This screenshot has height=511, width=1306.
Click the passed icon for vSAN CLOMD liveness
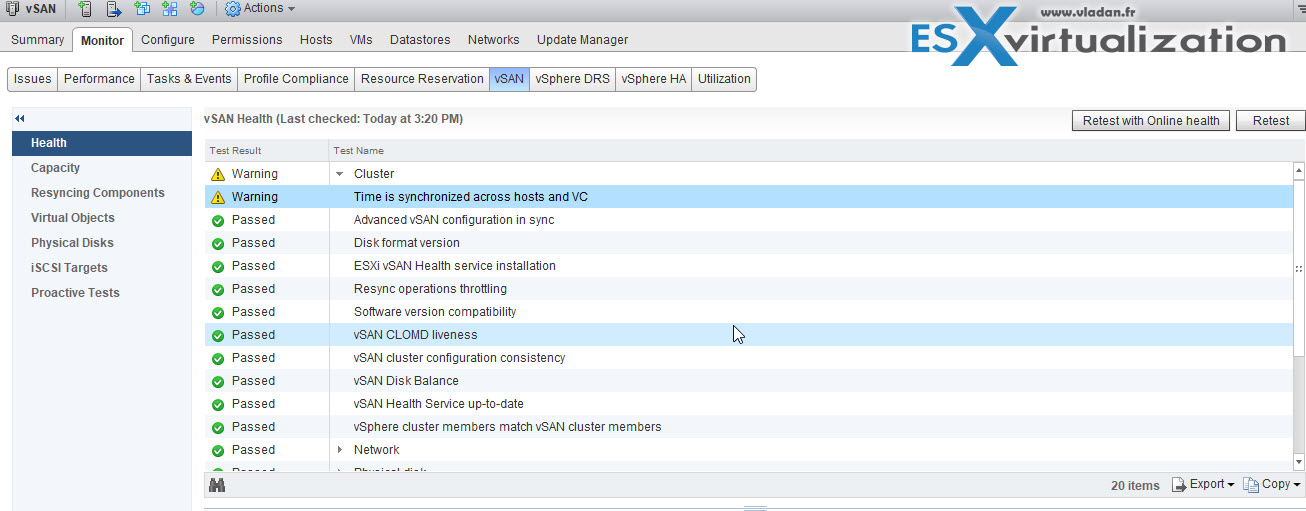[218, 335]
